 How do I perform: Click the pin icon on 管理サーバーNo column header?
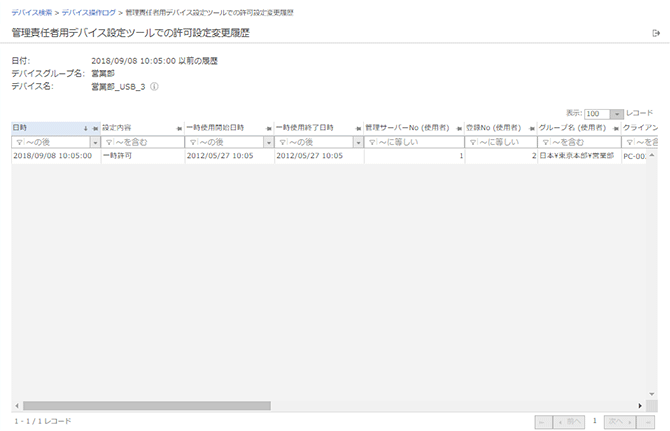pyautogui.click(x=461, y=129)
